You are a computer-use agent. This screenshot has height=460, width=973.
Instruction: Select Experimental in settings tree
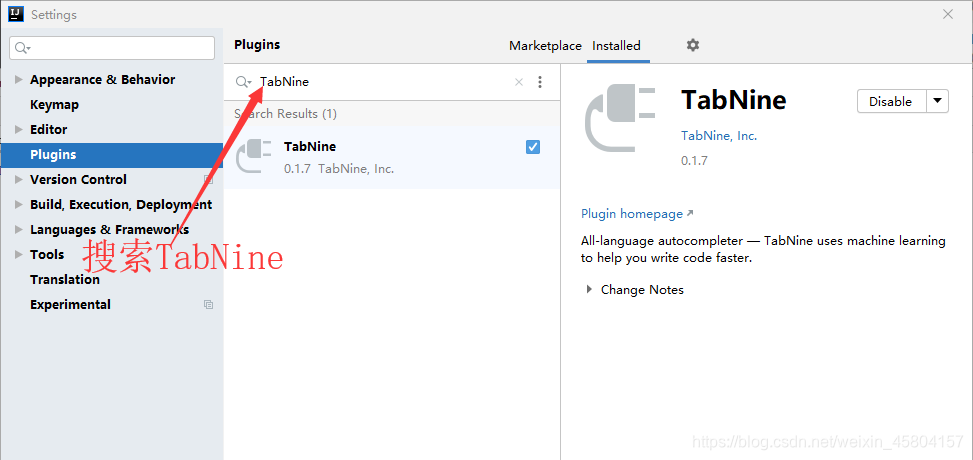[70, 305]
